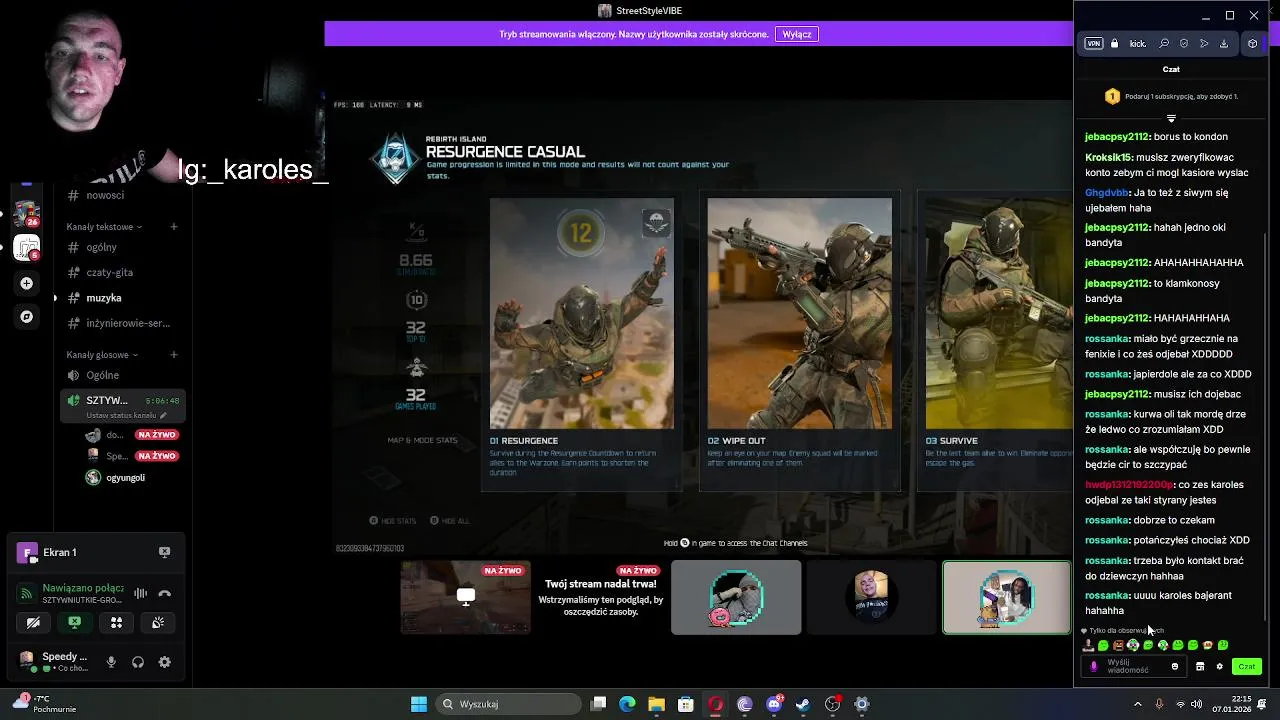Click the brown angry face emote
This screenshot has height=720, width=1280.
tap(1118, 645)
